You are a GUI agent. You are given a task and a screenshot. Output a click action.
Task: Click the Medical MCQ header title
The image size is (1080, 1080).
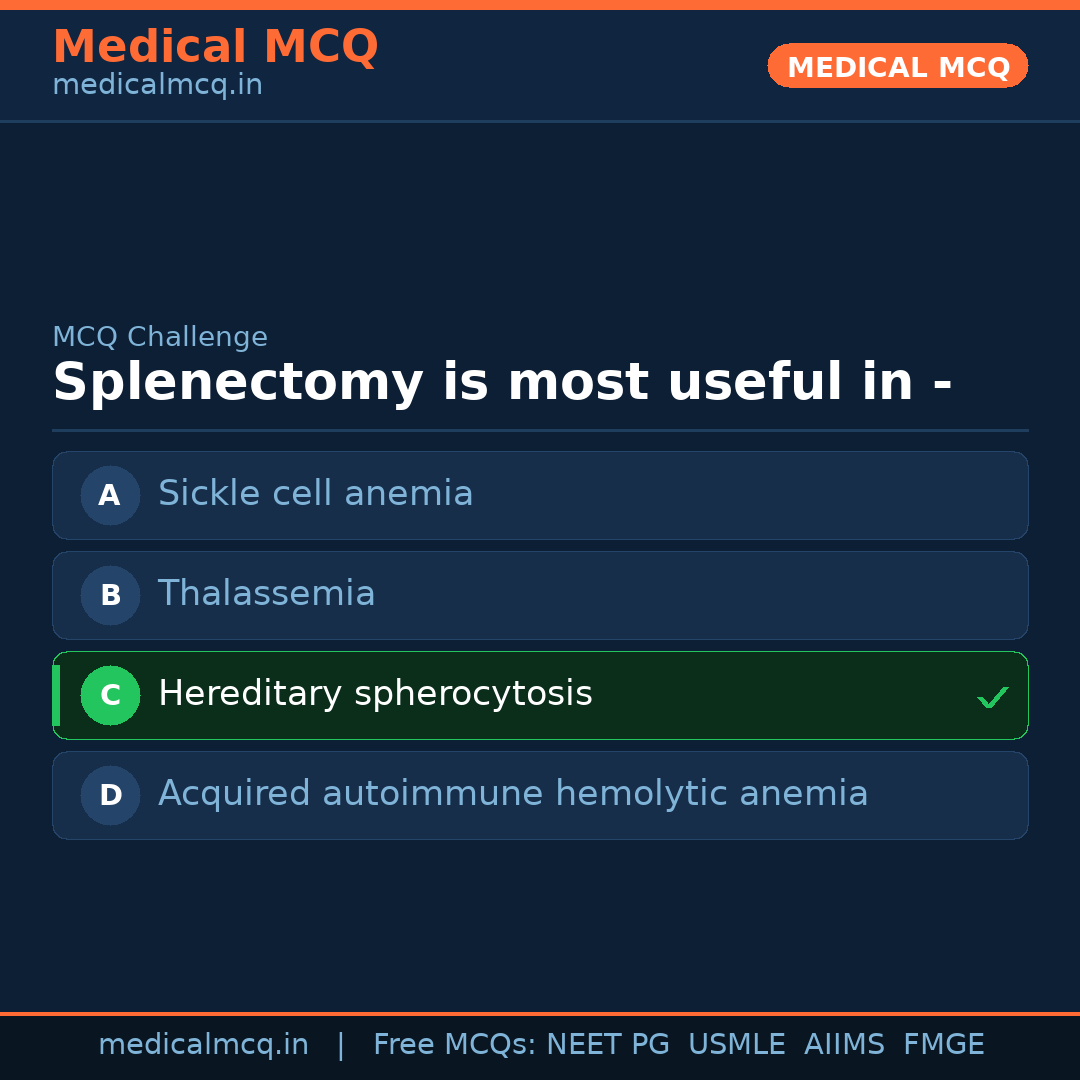pos(215,47)
